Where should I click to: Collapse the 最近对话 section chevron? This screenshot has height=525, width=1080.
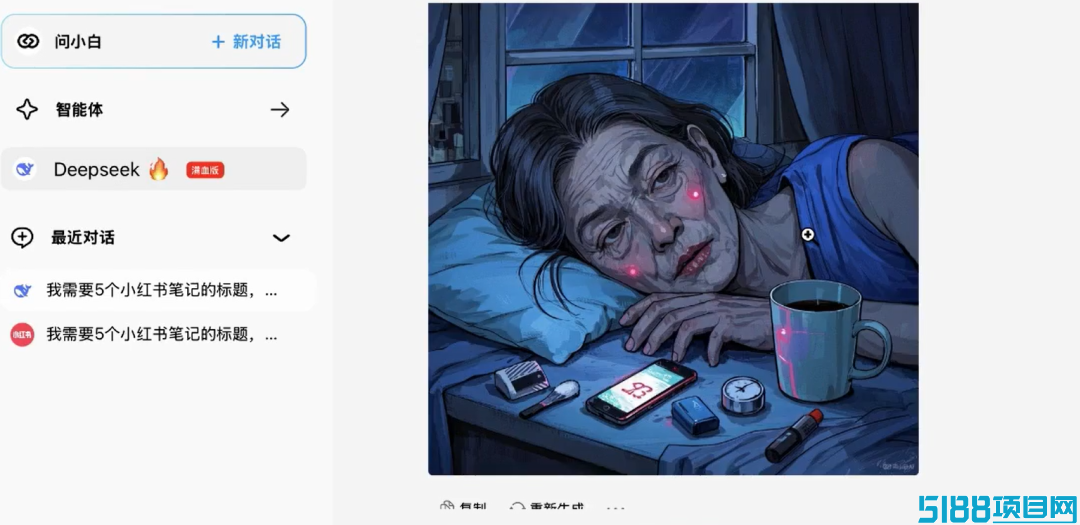pyautogui.click(x=281, y=238)
